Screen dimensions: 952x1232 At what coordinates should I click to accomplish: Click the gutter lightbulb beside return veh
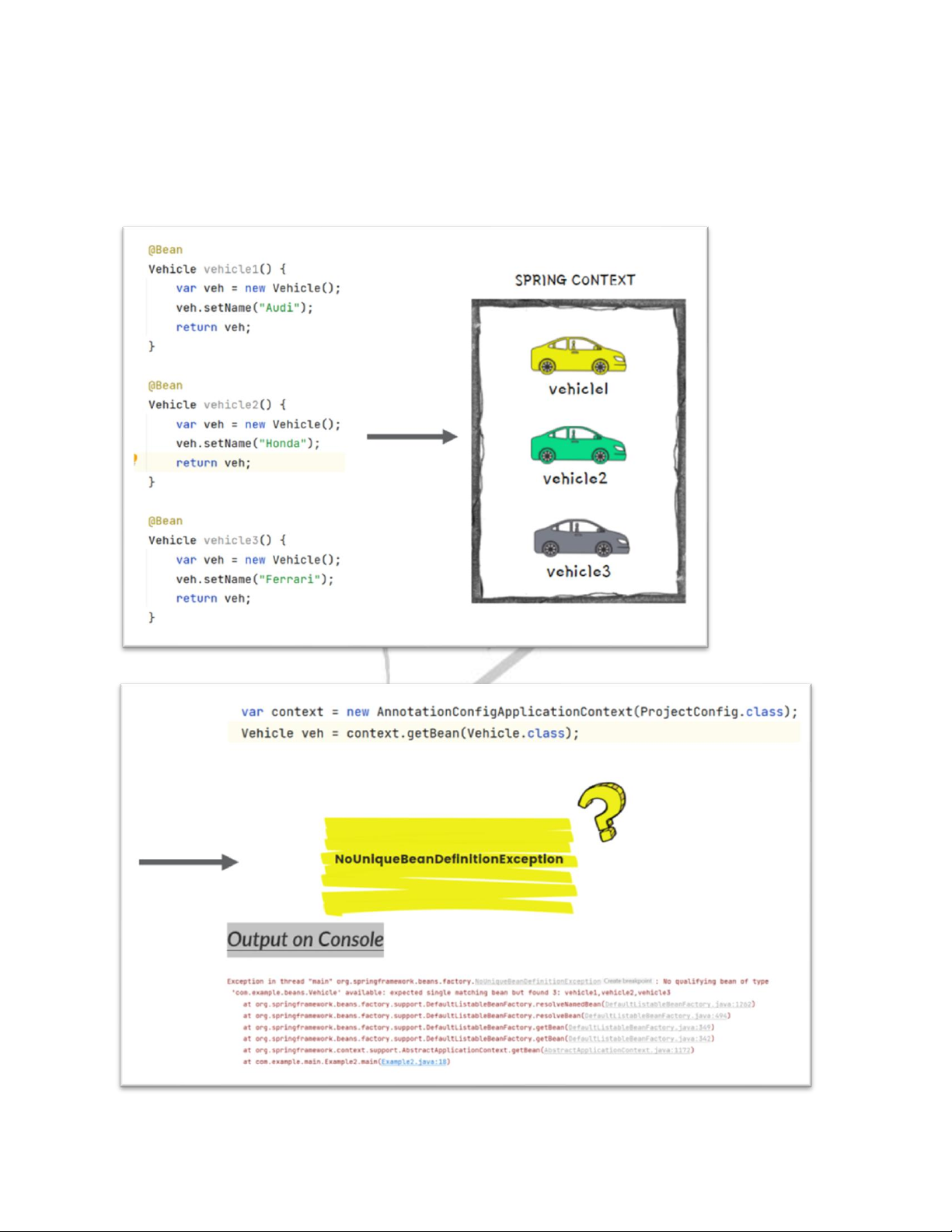tap(135, 459)
